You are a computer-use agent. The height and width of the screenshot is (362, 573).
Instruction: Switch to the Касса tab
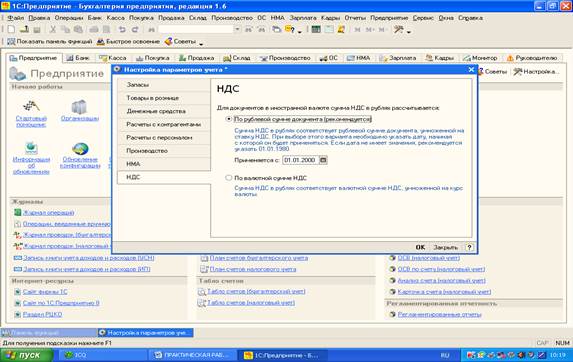pyautogui.click(x=113, y=58)
